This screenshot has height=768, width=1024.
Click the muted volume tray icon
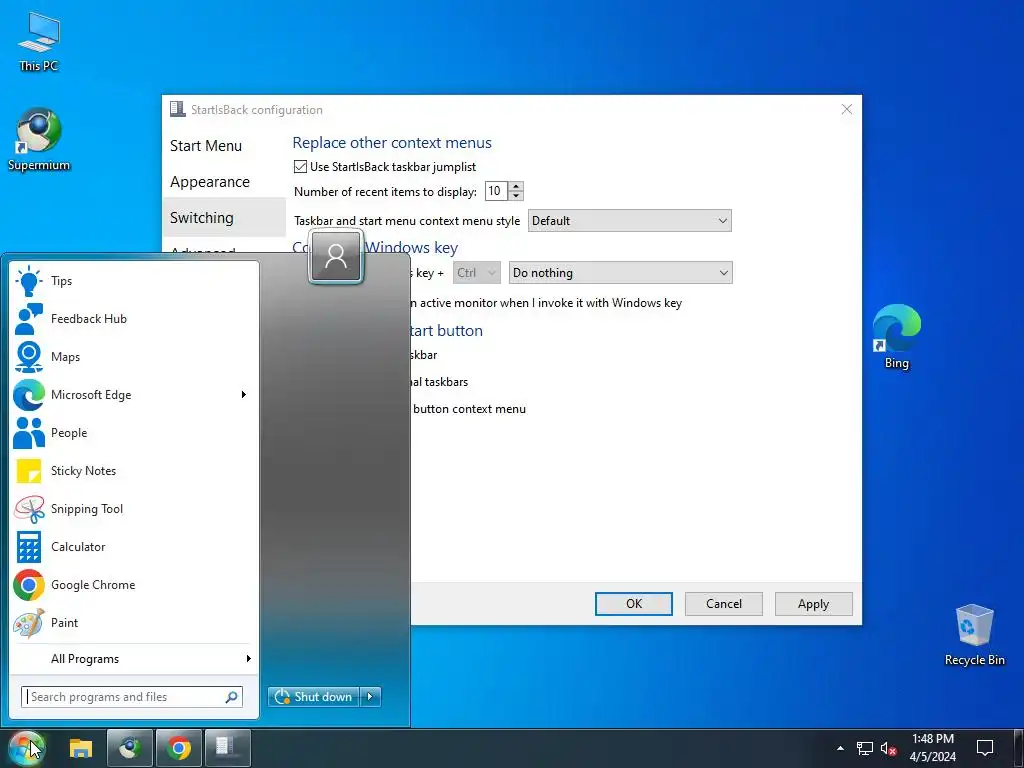point(888,748)
